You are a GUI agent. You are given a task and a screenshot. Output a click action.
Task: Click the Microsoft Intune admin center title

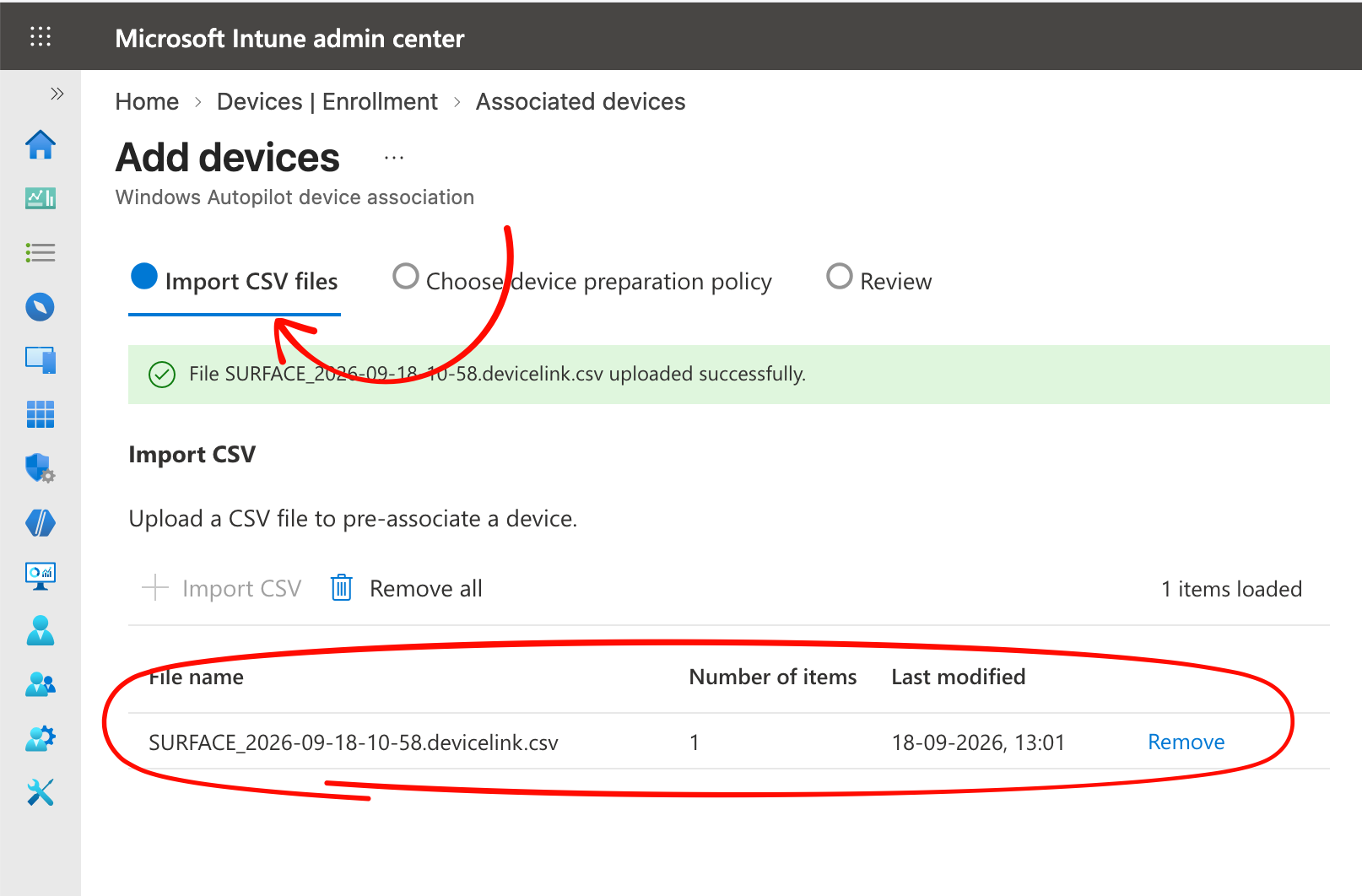click(289, 38)
